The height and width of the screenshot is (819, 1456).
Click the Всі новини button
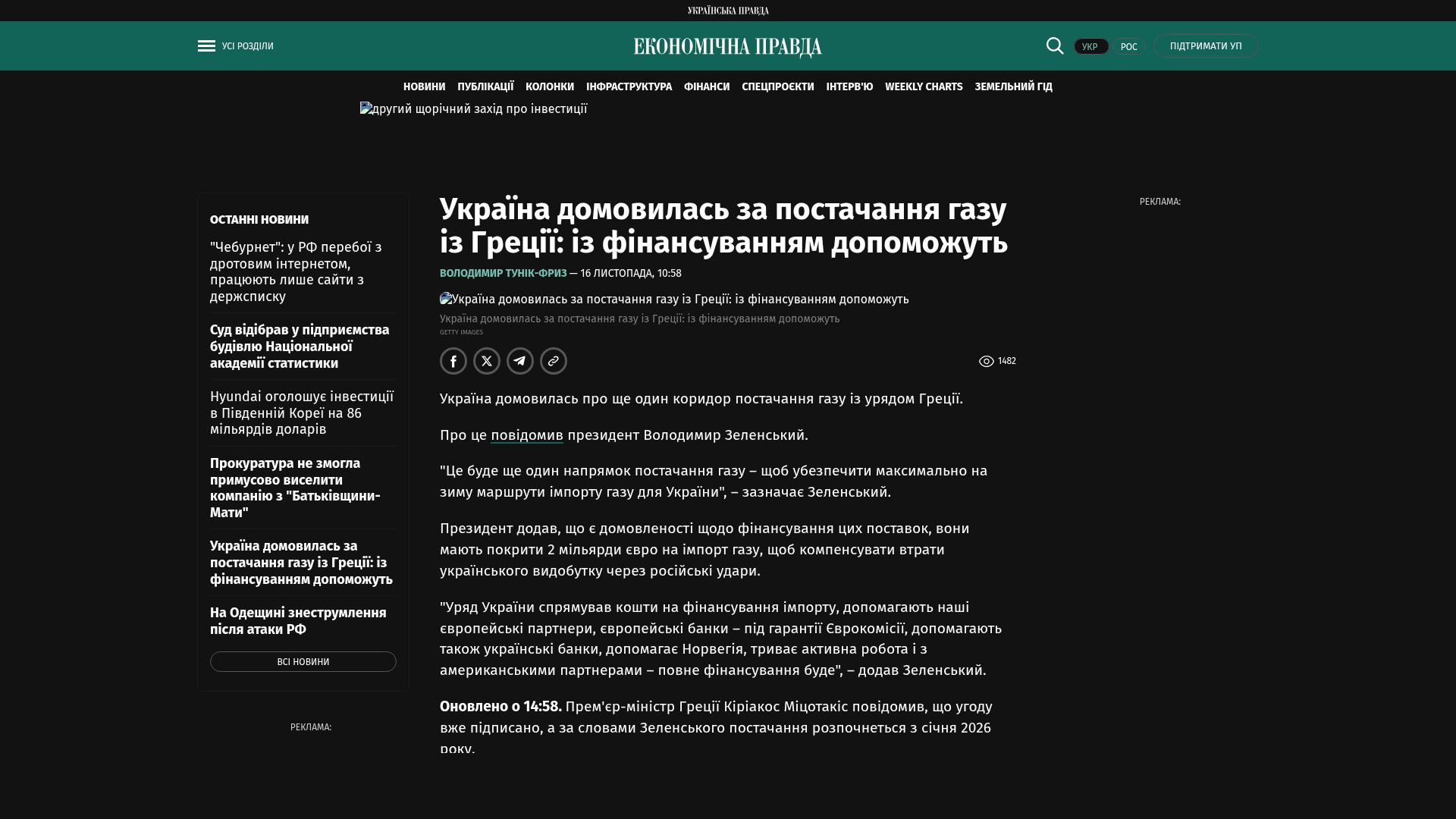tap(303, 662)
